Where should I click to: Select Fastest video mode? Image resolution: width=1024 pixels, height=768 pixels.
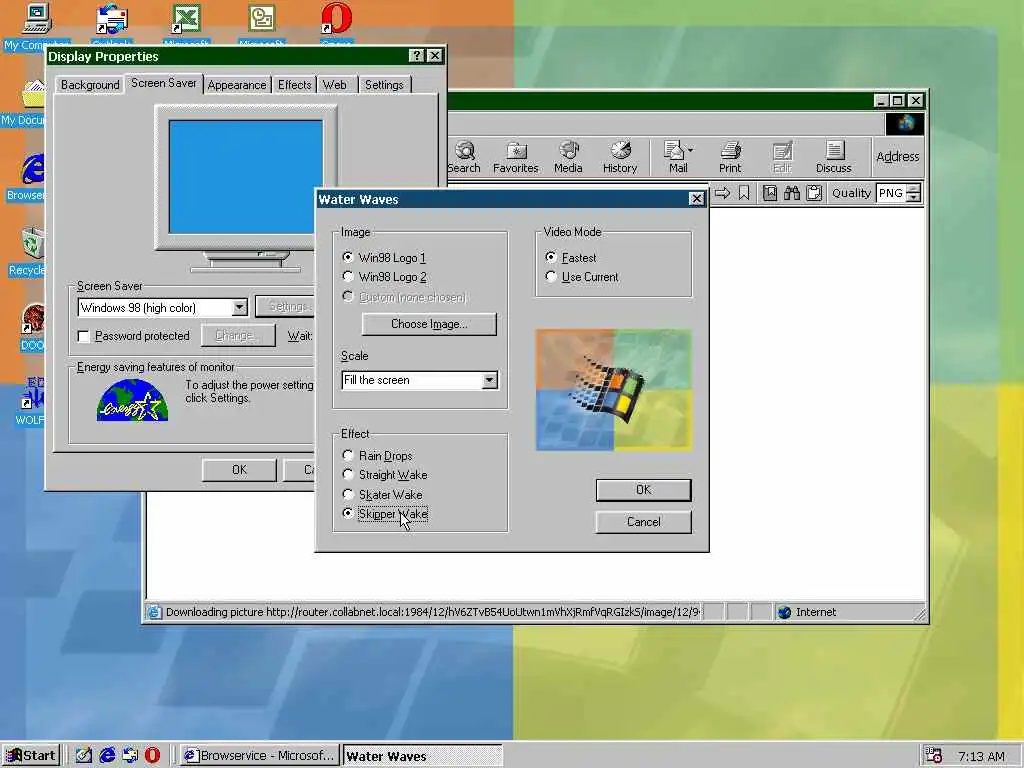coord(571,257)
